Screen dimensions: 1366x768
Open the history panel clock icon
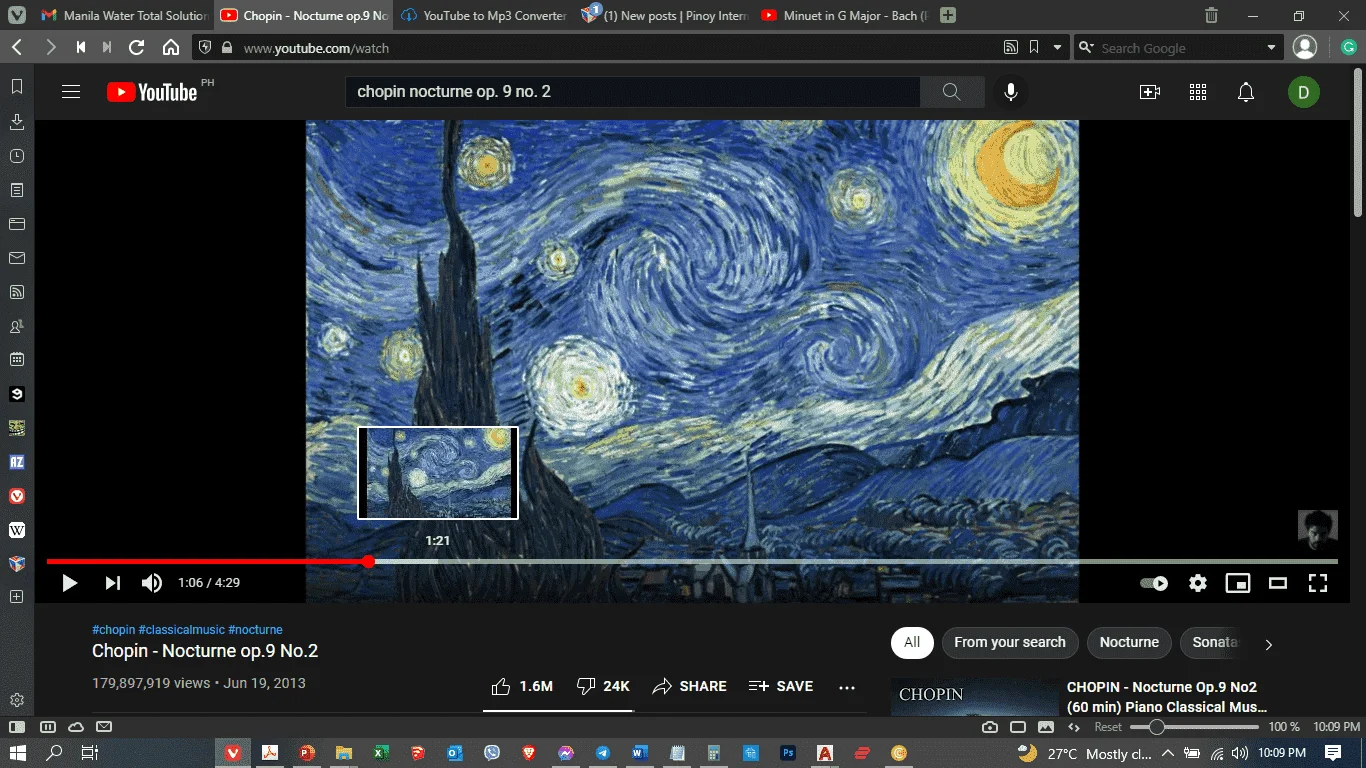click(17, 156)
